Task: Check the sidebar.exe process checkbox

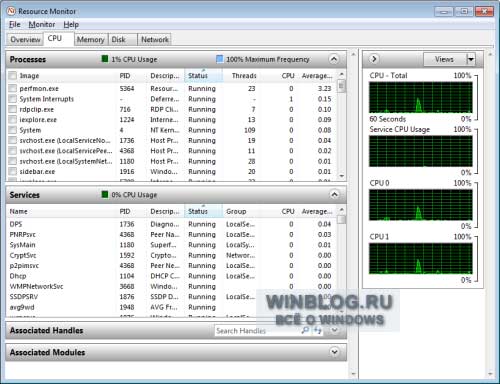Action: [x=13, y=171]
